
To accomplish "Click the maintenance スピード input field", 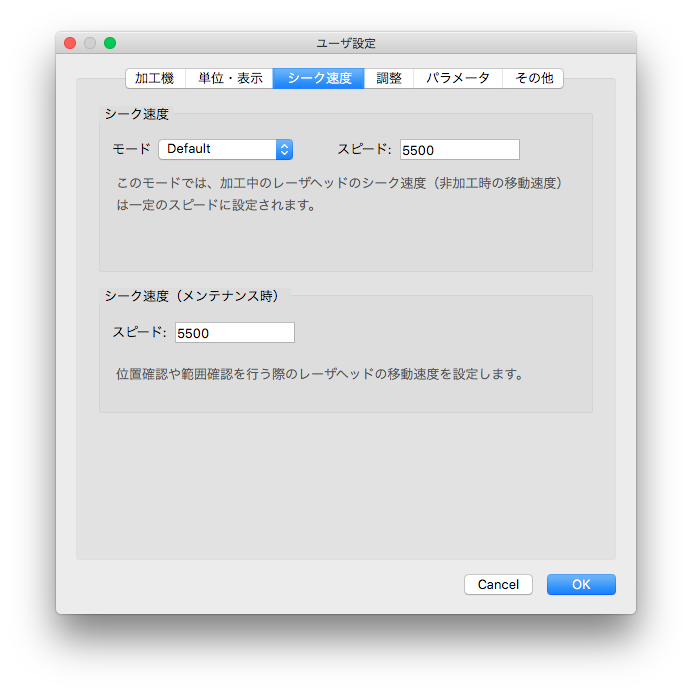I will pyautogui.click(x=235, y=332).
